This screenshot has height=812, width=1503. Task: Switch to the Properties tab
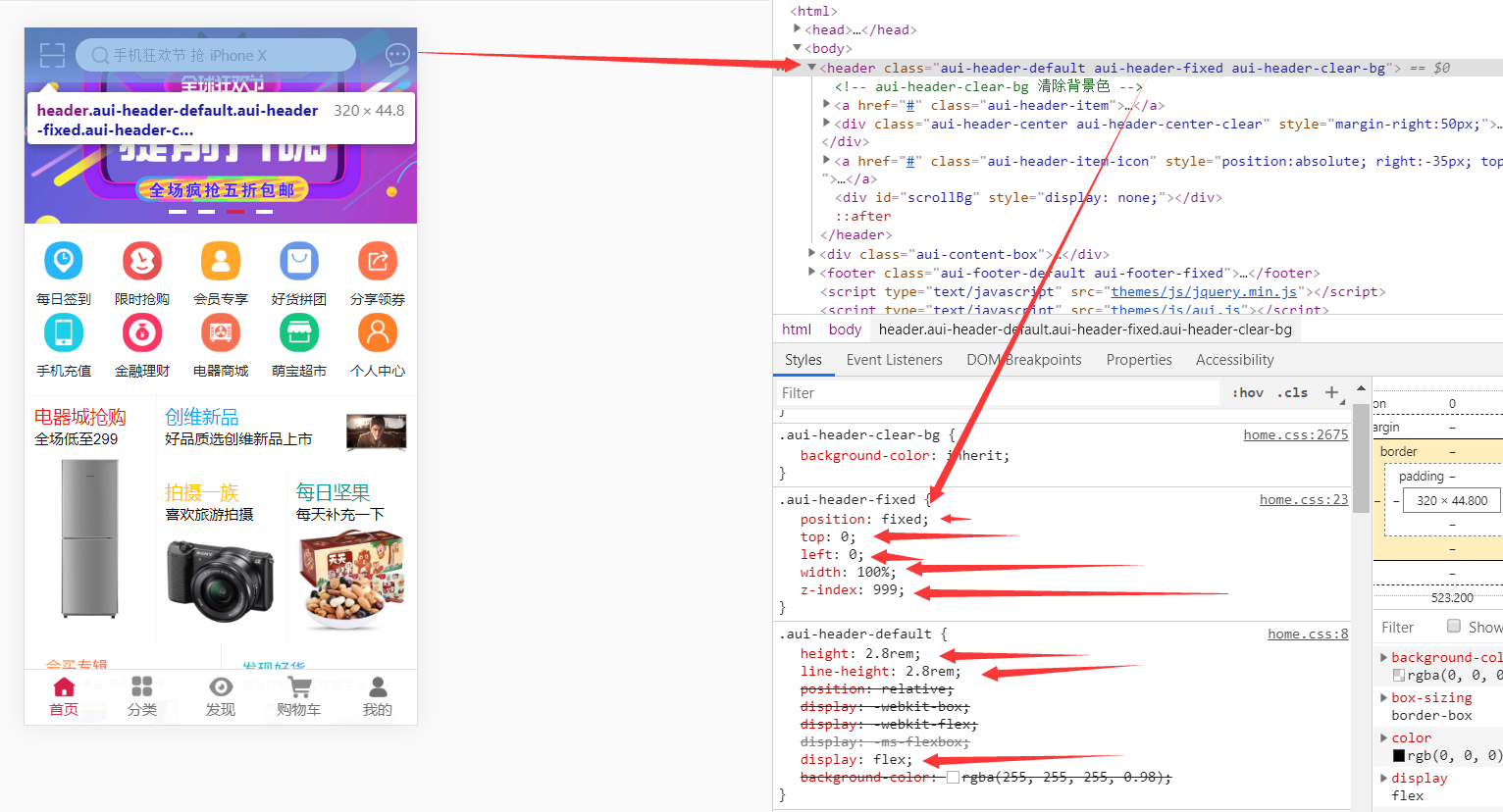pyautogui.click(x=1139, y=360)
